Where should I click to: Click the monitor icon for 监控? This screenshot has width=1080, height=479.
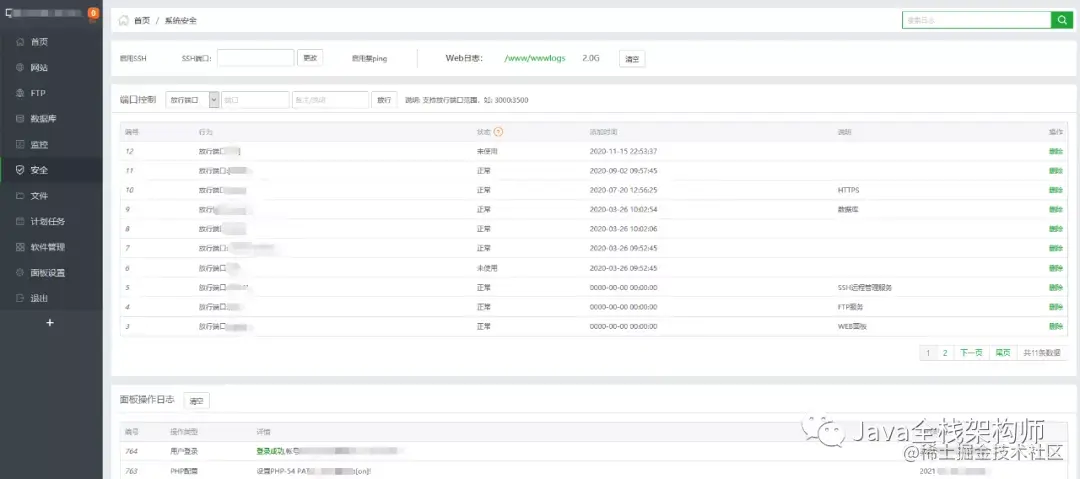pyautogui.click(x=20, y=145)
